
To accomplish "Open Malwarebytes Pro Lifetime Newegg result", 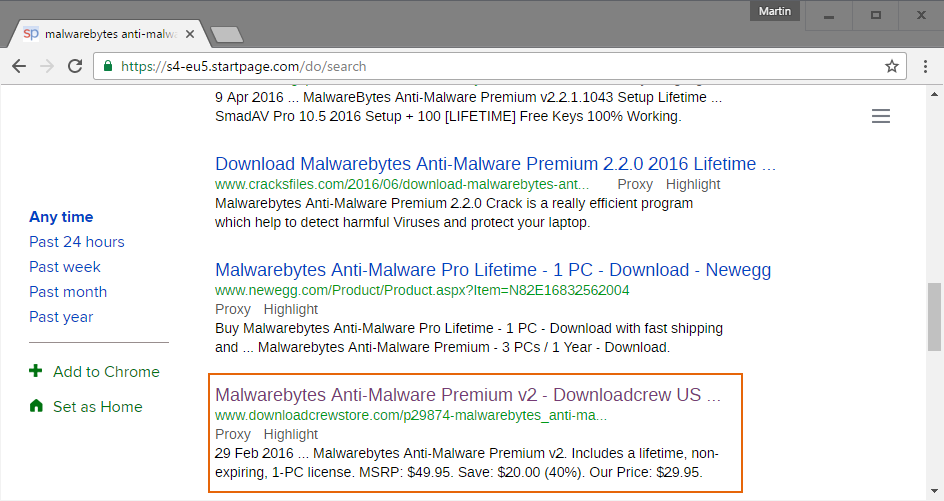I will pos(493,270).
